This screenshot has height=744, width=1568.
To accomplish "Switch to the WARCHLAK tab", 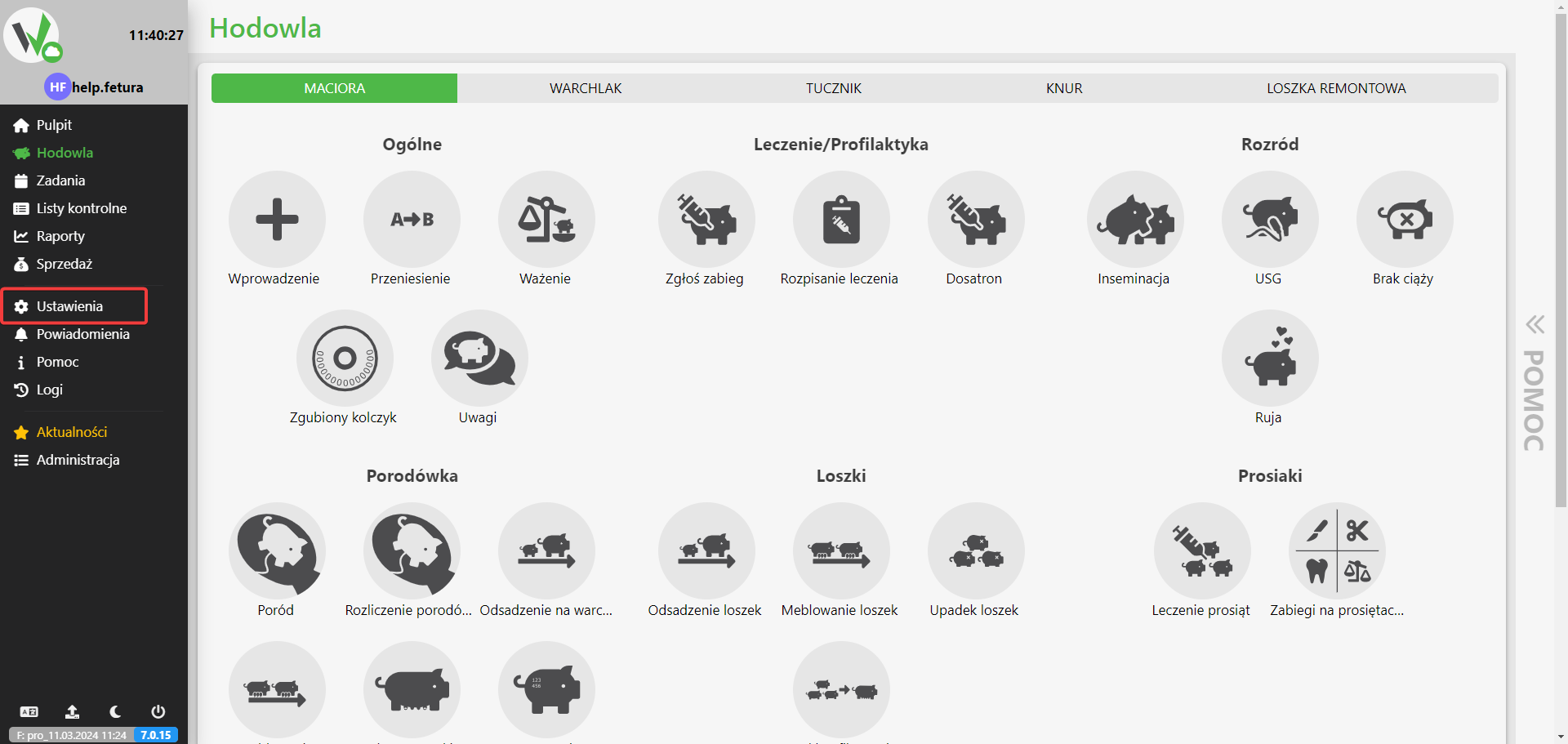I will pos(585,88).
